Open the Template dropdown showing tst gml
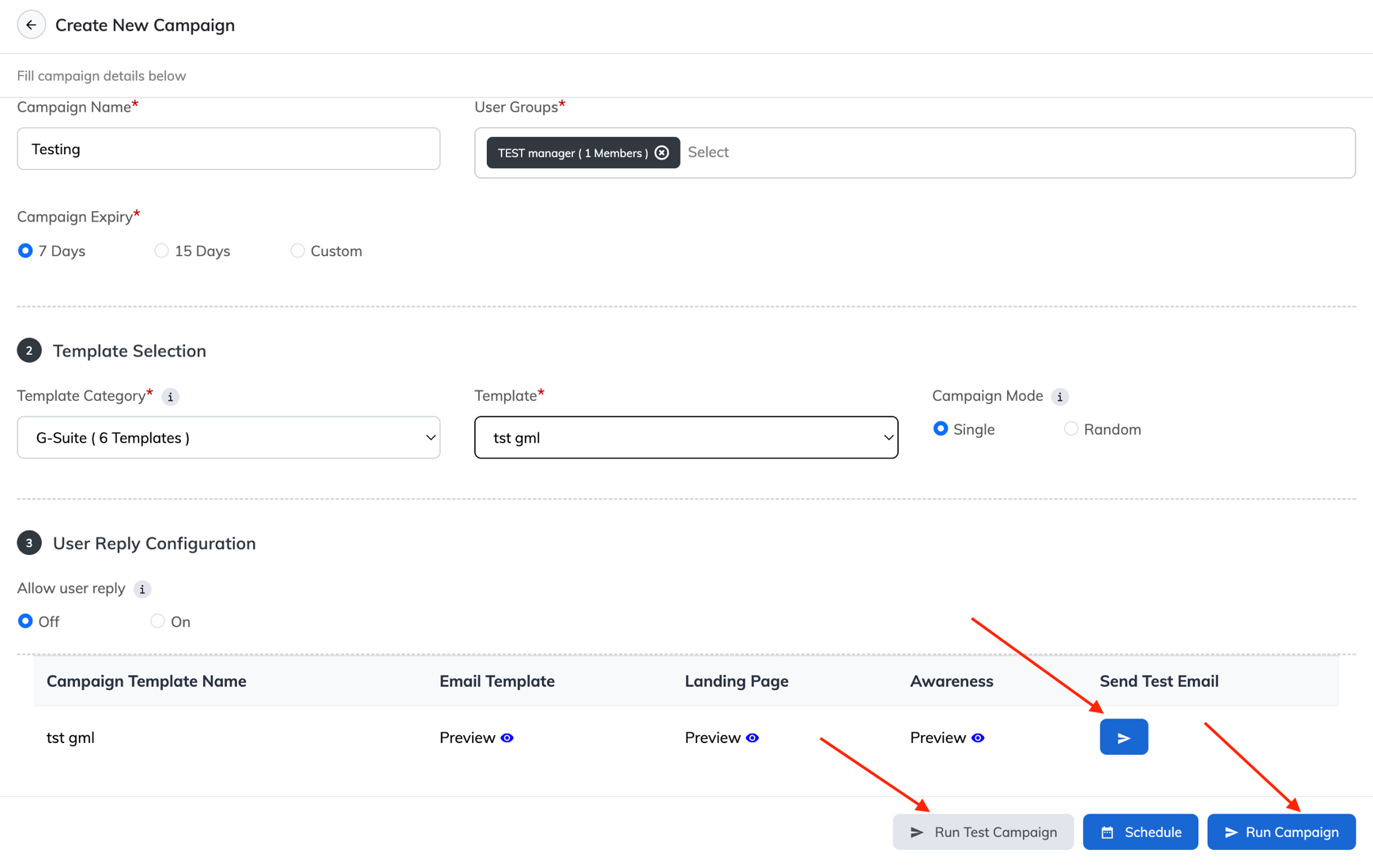 (686, 437)
